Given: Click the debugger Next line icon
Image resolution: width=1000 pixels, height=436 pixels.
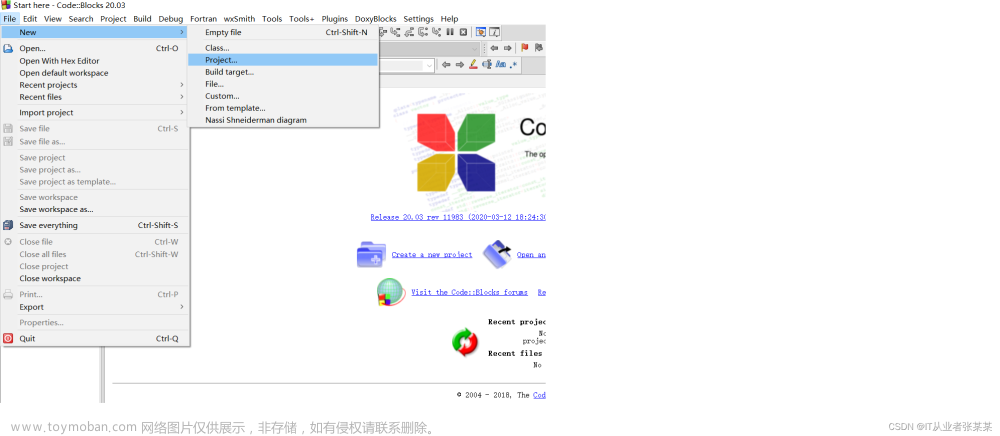Looking at the screenshot, I should pos(383,32).
